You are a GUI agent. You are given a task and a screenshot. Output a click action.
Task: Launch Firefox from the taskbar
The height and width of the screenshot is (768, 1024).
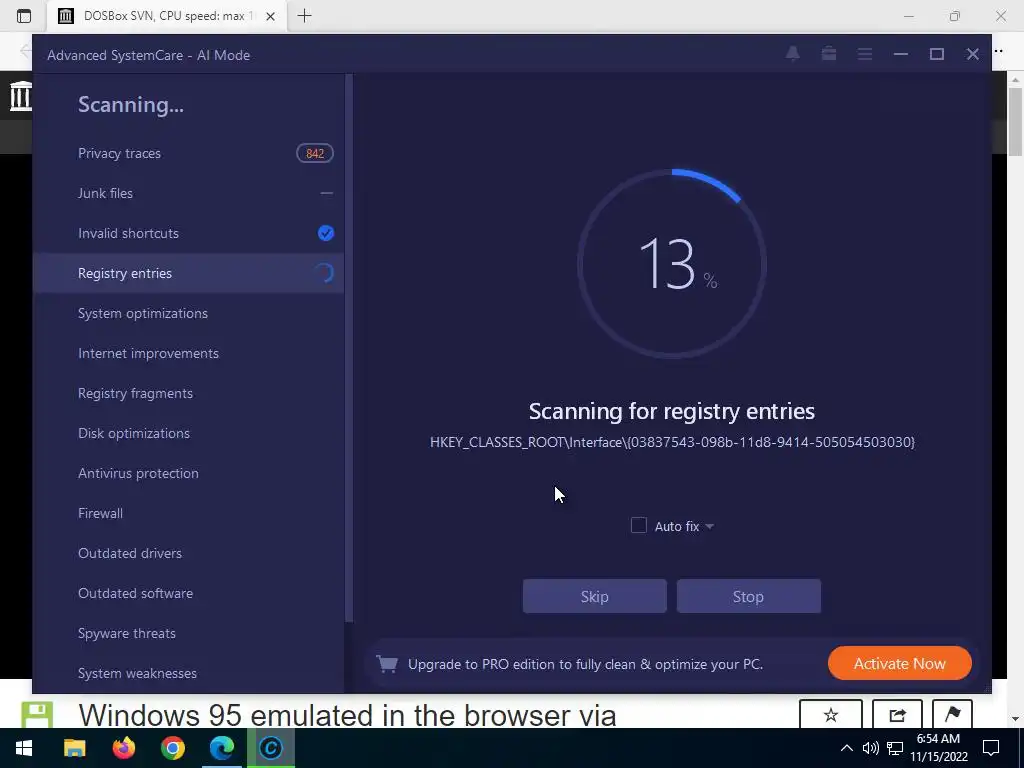click(123, 748)
